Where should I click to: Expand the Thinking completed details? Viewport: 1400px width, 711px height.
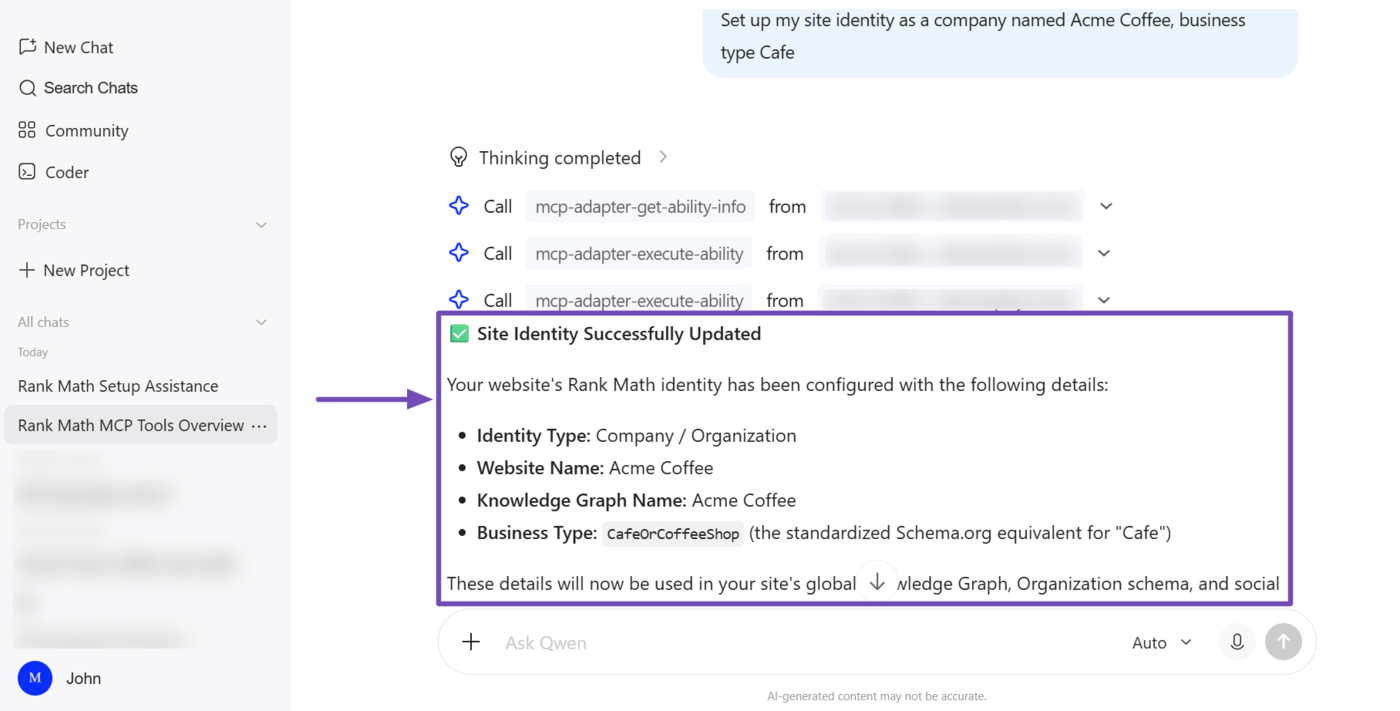click(663, 157)
